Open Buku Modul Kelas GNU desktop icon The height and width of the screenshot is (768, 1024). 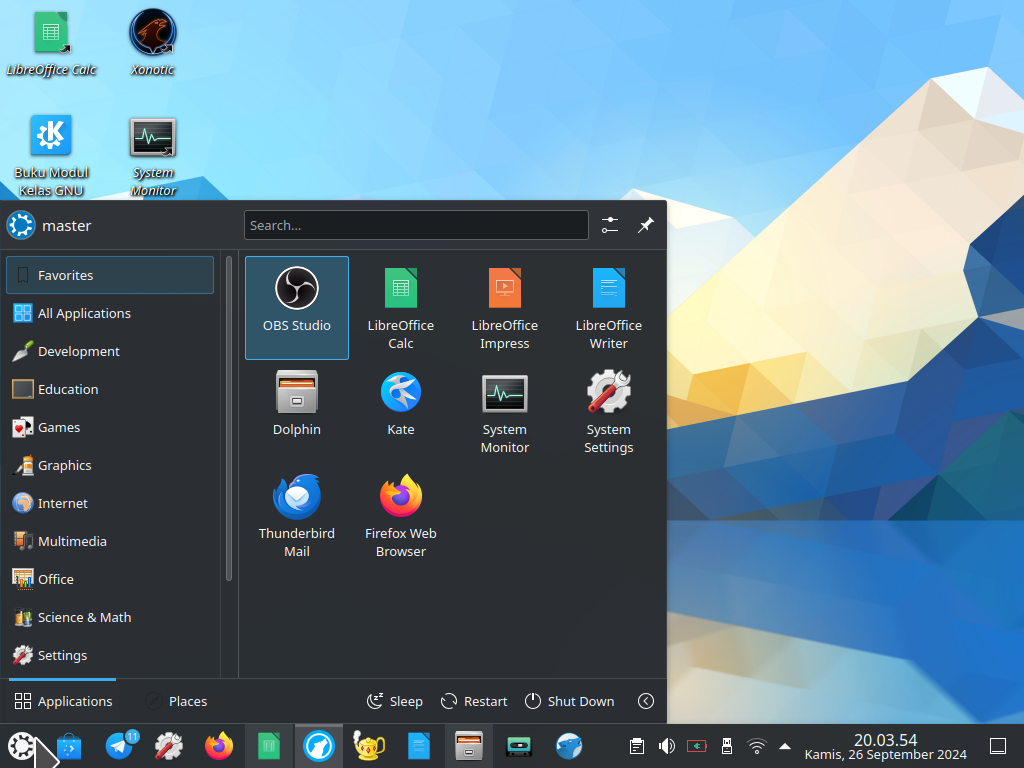click(x=51, y=155)
